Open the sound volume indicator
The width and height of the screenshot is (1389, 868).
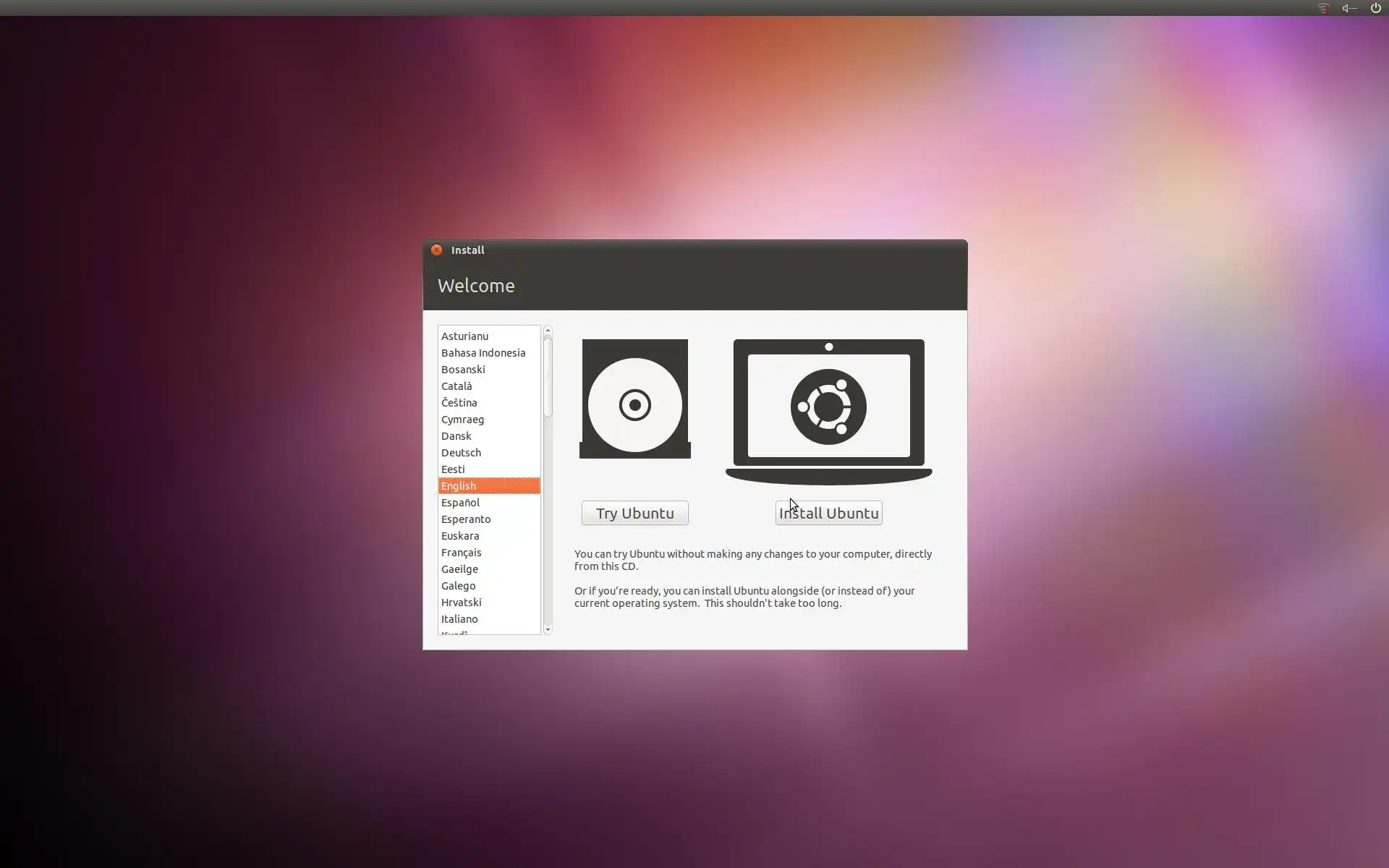coord(1349,8)
